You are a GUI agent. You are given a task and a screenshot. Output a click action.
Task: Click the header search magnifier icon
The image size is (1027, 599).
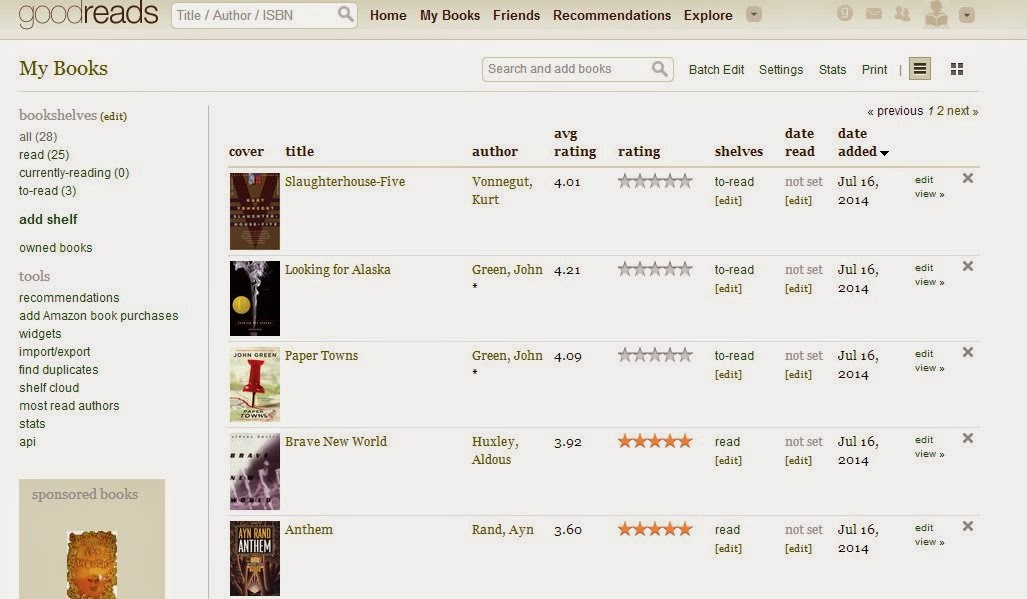coord(345,14)
